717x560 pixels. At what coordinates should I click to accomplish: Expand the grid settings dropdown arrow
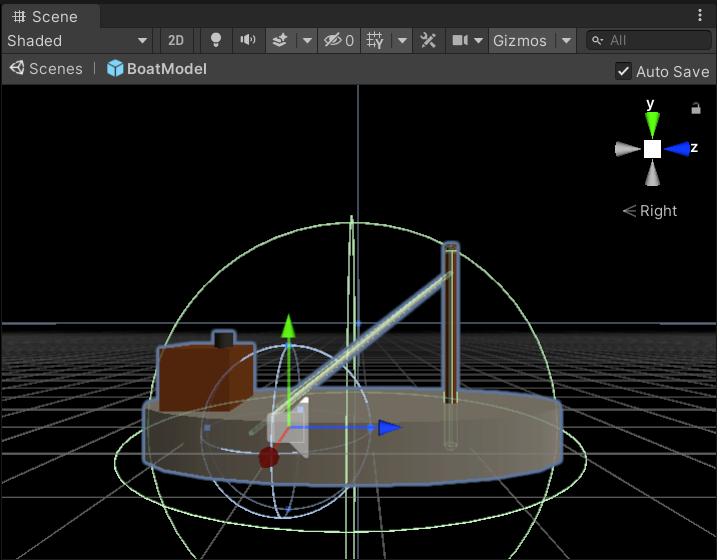click(402, 41)
